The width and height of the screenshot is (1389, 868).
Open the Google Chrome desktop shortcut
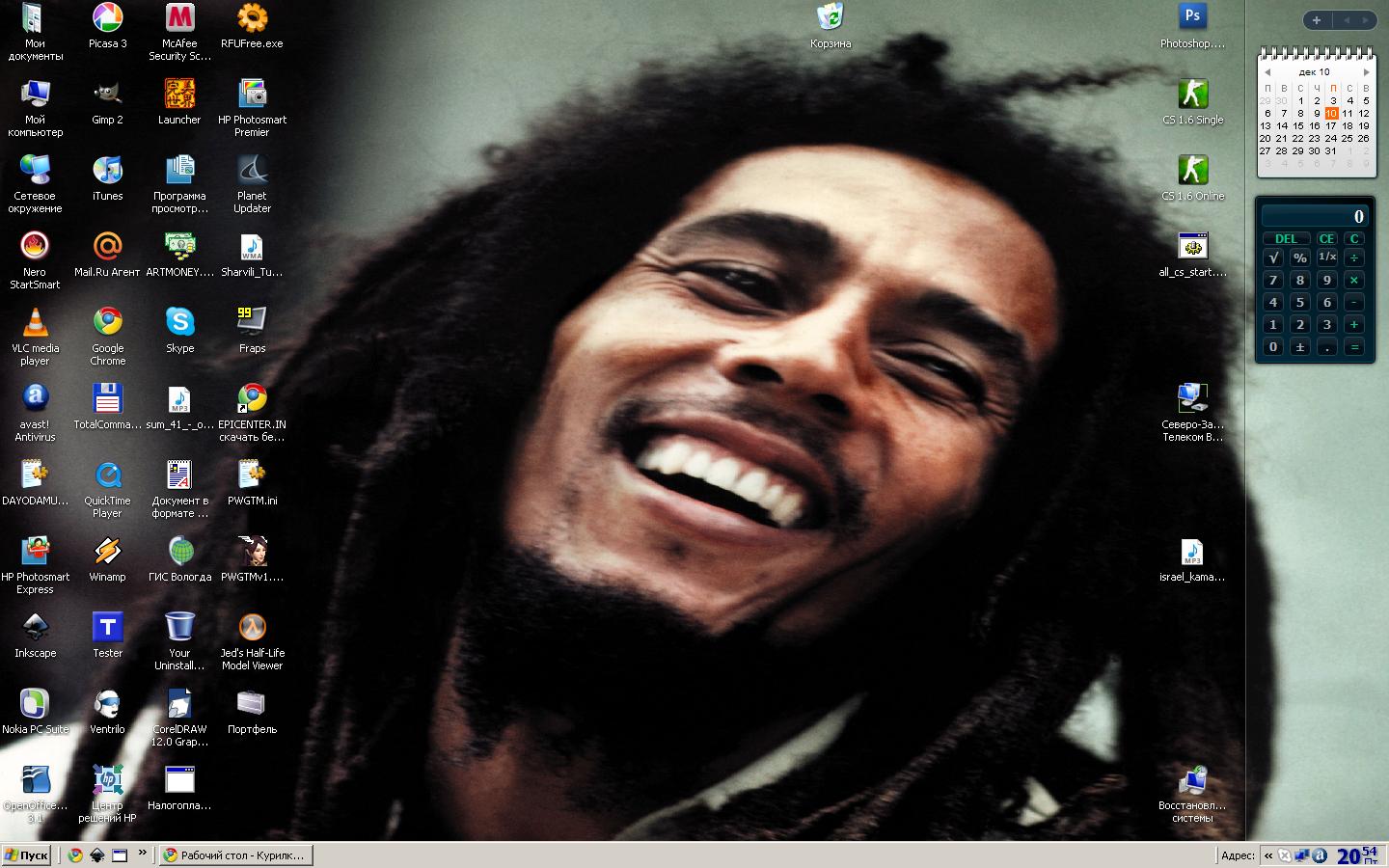point(108,323)
